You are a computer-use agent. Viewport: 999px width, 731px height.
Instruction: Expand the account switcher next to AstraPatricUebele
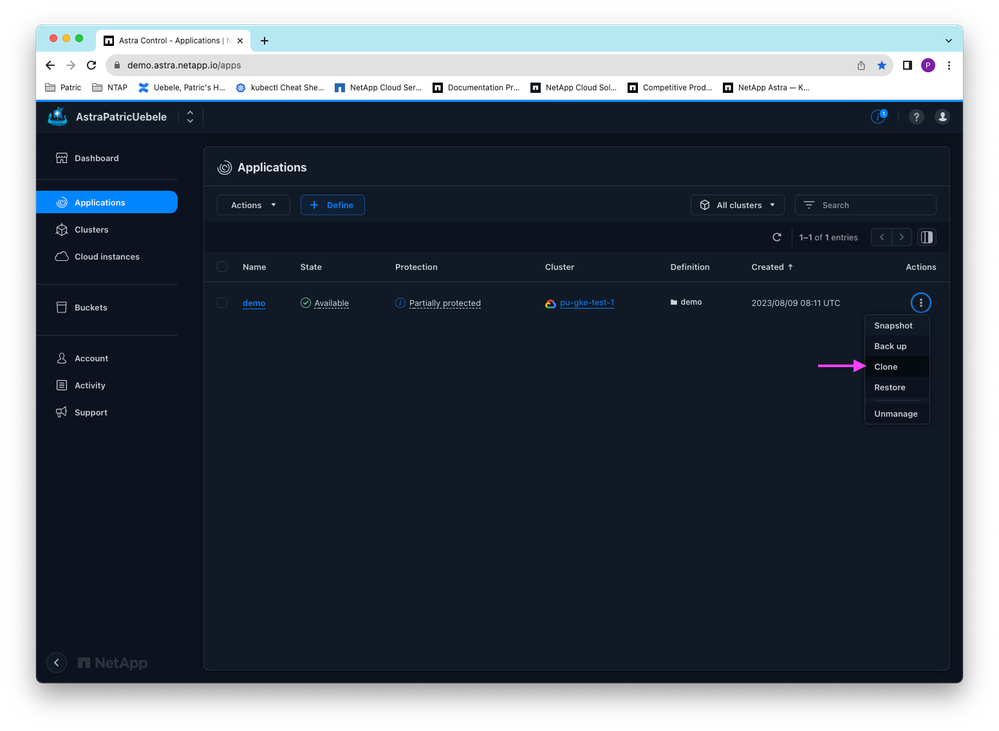[190, 117]
